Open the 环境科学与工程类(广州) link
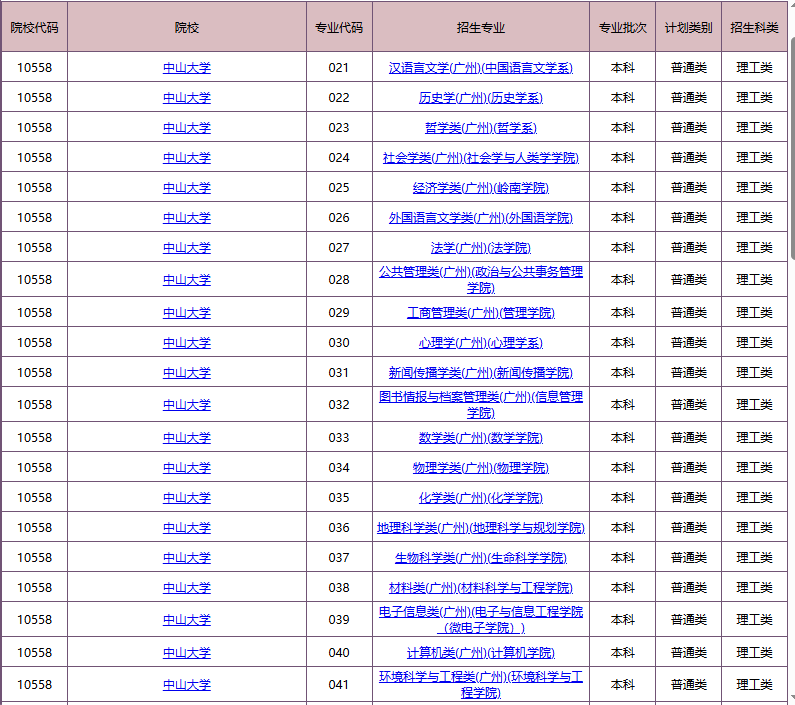 481,685
